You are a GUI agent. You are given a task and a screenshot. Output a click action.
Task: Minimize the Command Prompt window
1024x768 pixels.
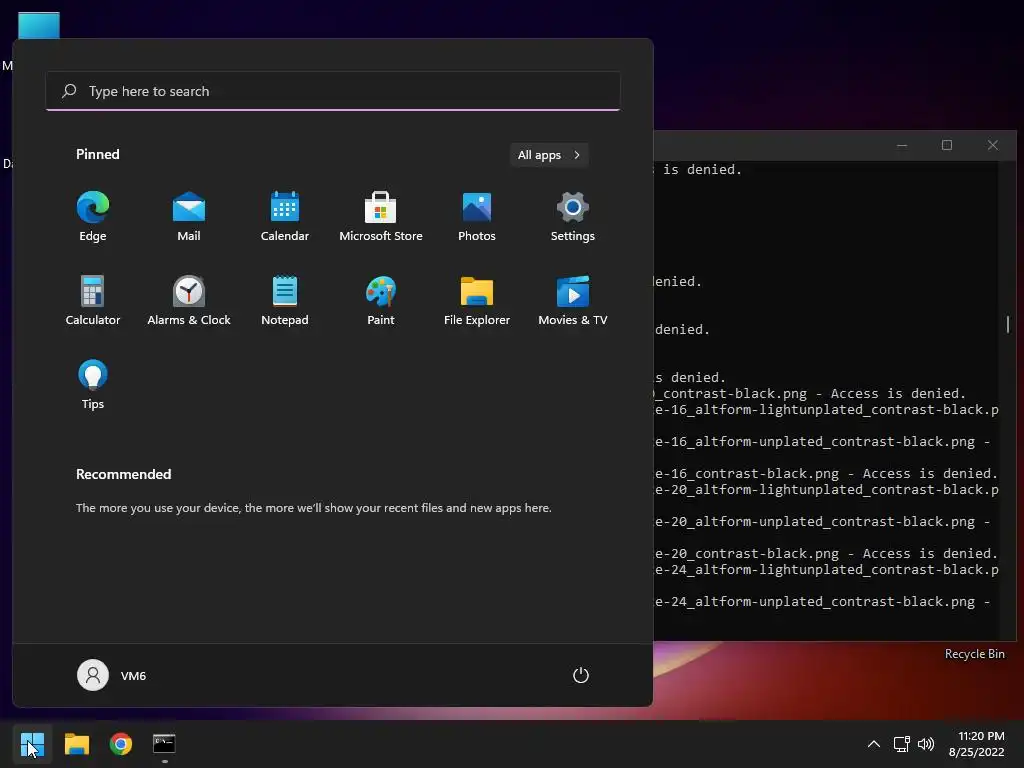click(902, 145)
